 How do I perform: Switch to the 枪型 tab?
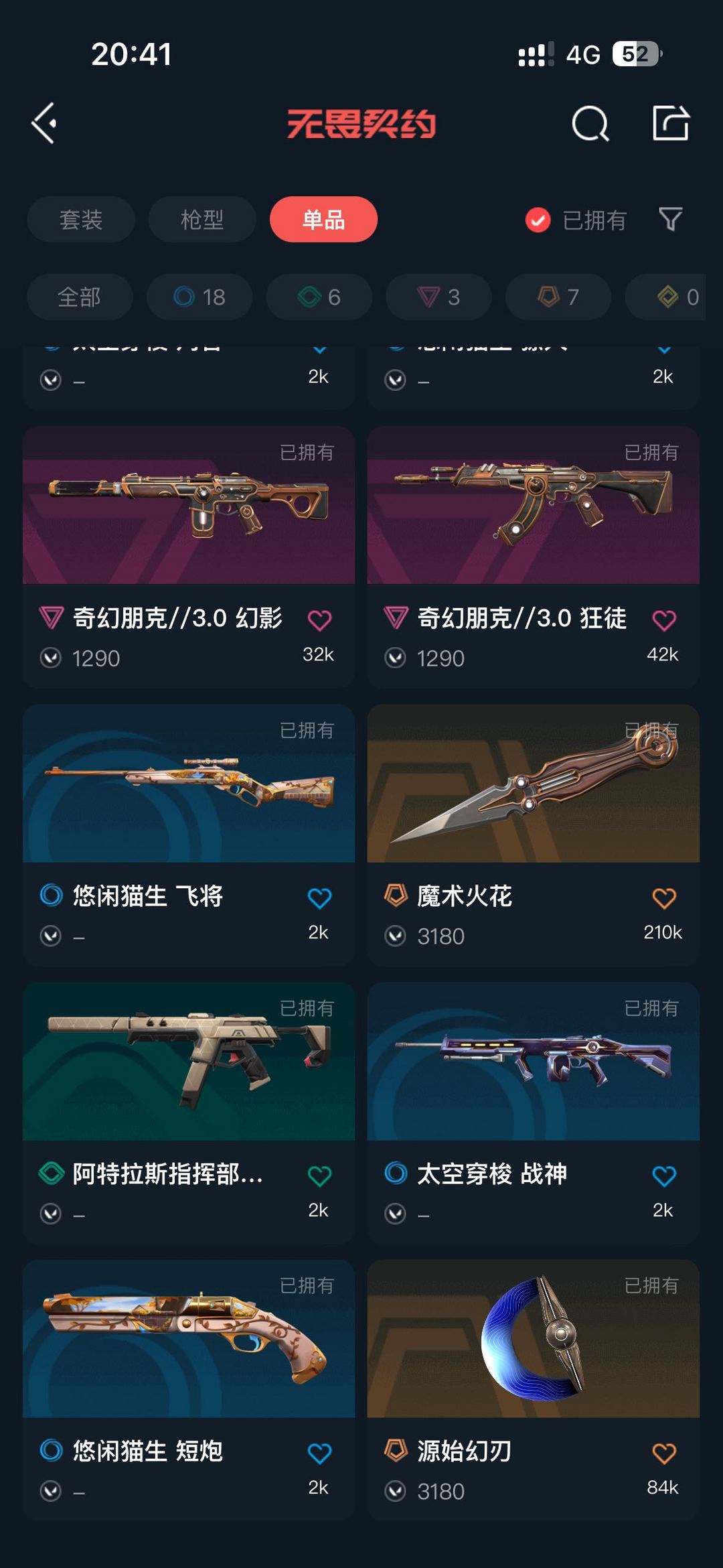202,219
